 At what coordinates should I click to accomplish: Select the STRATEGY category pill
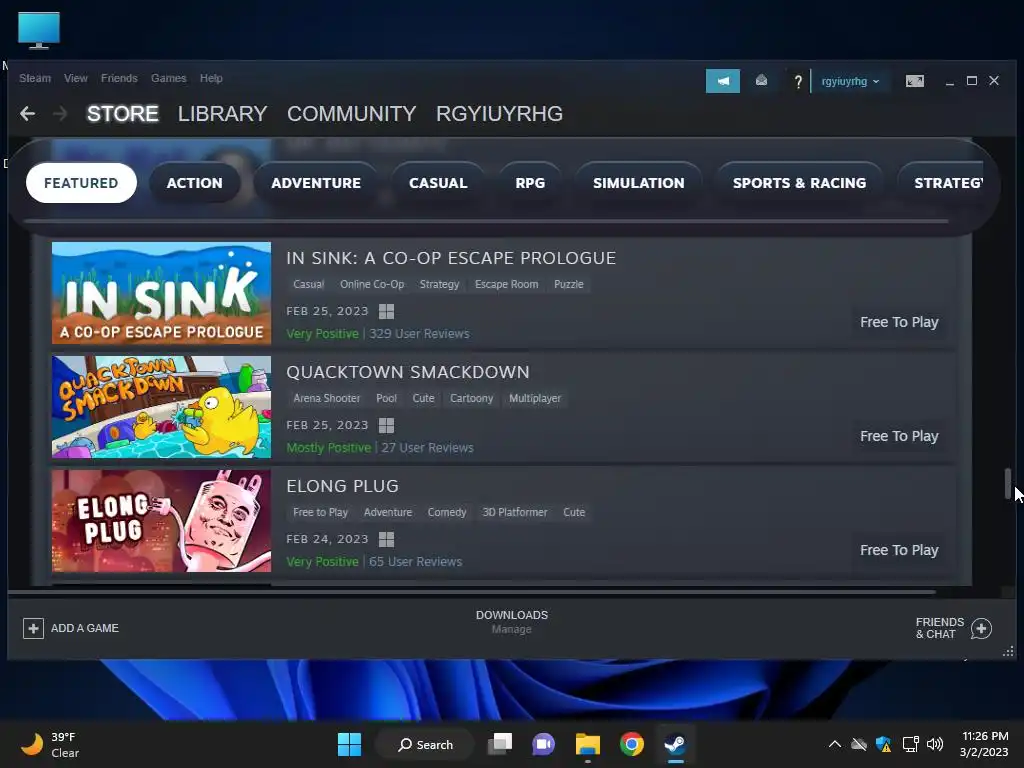pyautogui.click(x=940, y=183)
